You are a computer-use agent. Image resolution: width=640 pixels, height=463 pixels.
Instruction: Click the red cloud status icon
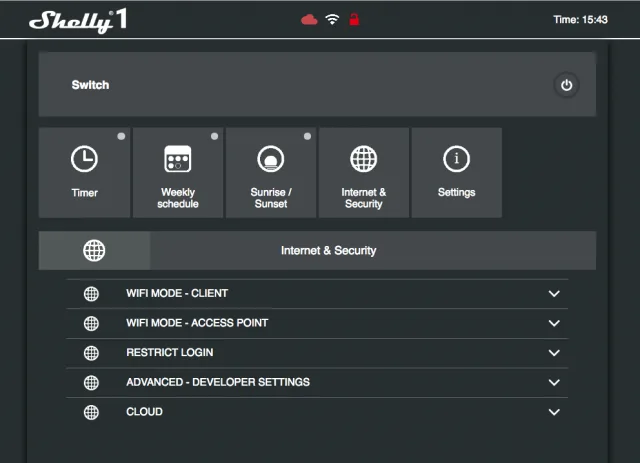pyautogui.click(x=310, y=20)
